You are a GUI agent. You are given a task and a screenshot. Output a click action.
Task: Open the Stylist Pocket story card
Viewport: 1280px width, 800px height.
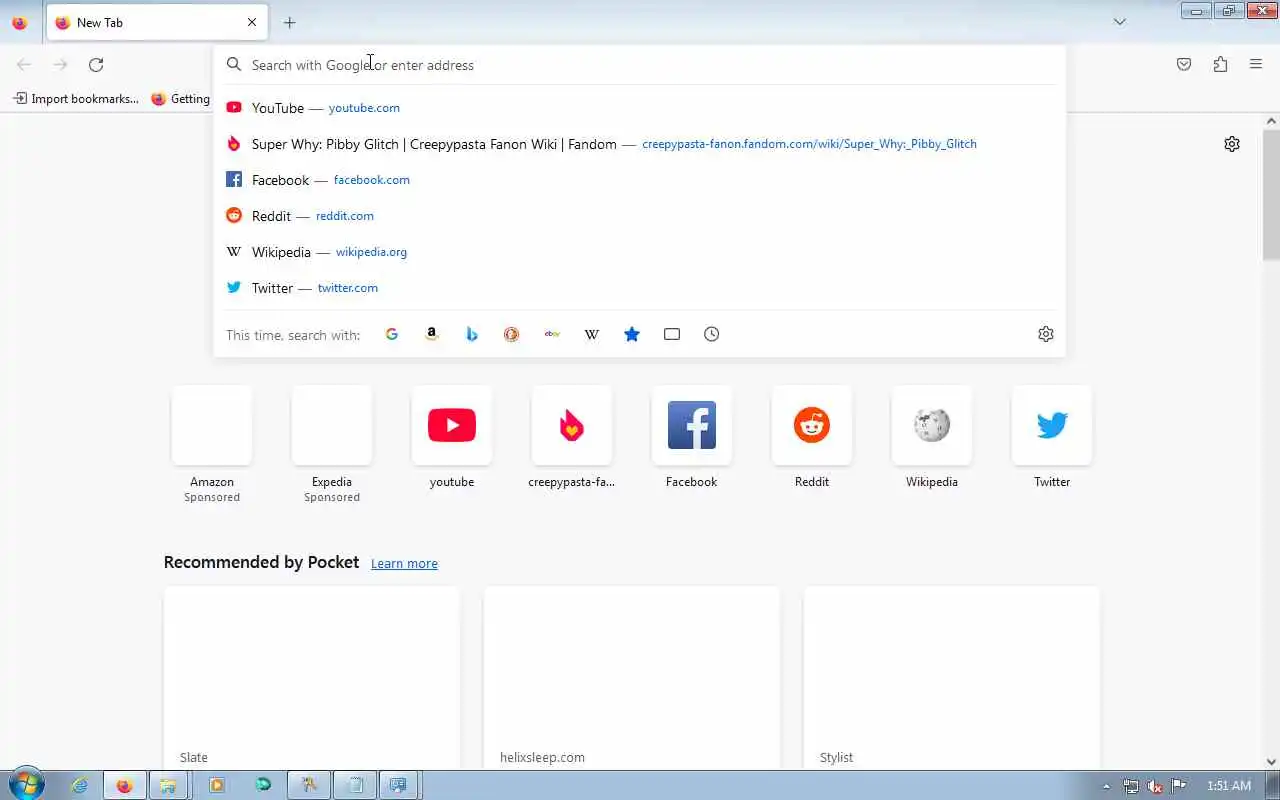click(952, 678)
